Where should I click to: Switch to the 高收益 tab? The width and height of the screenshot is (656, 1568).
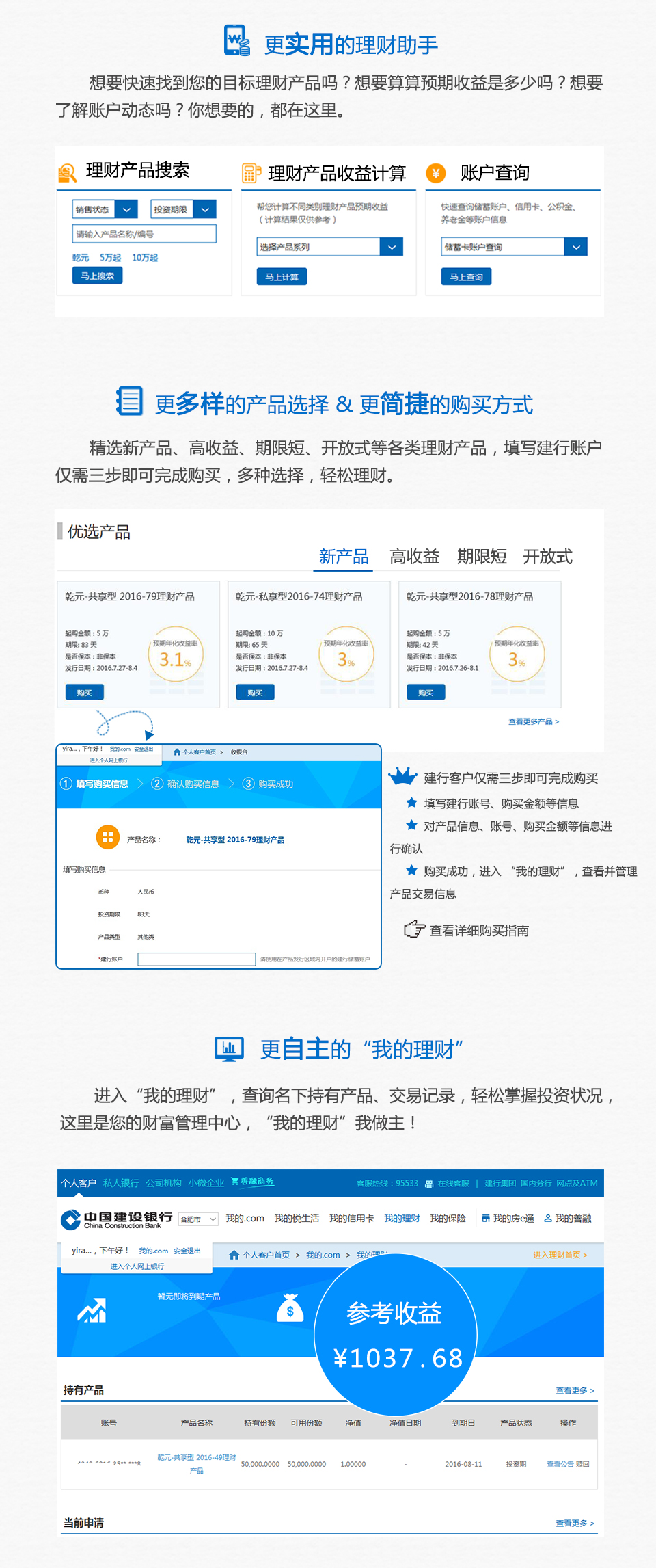pos(414,557)
